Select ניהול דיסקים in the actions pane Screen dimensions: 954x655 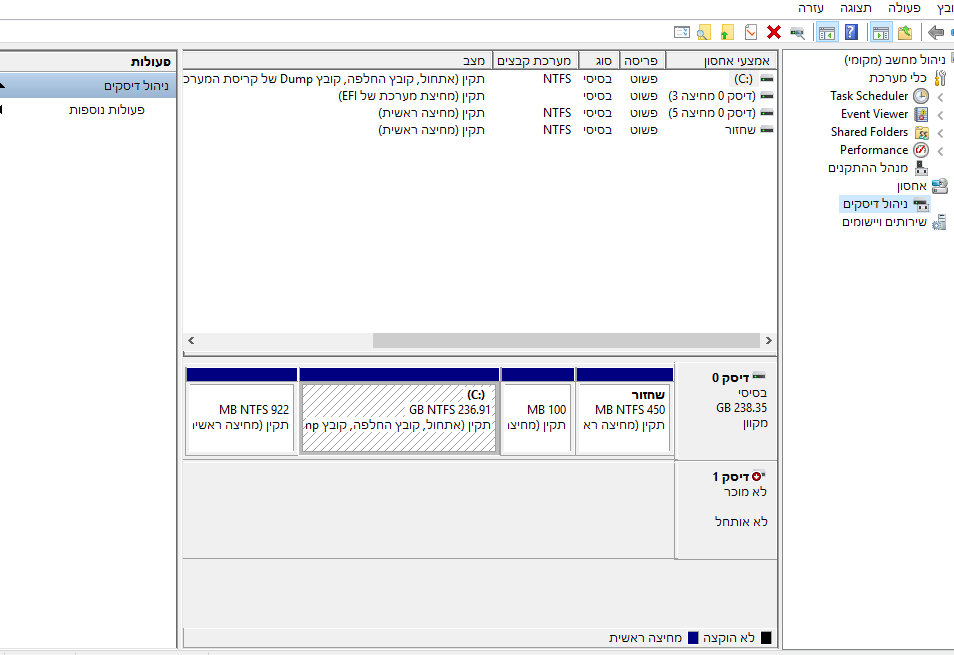88,86
